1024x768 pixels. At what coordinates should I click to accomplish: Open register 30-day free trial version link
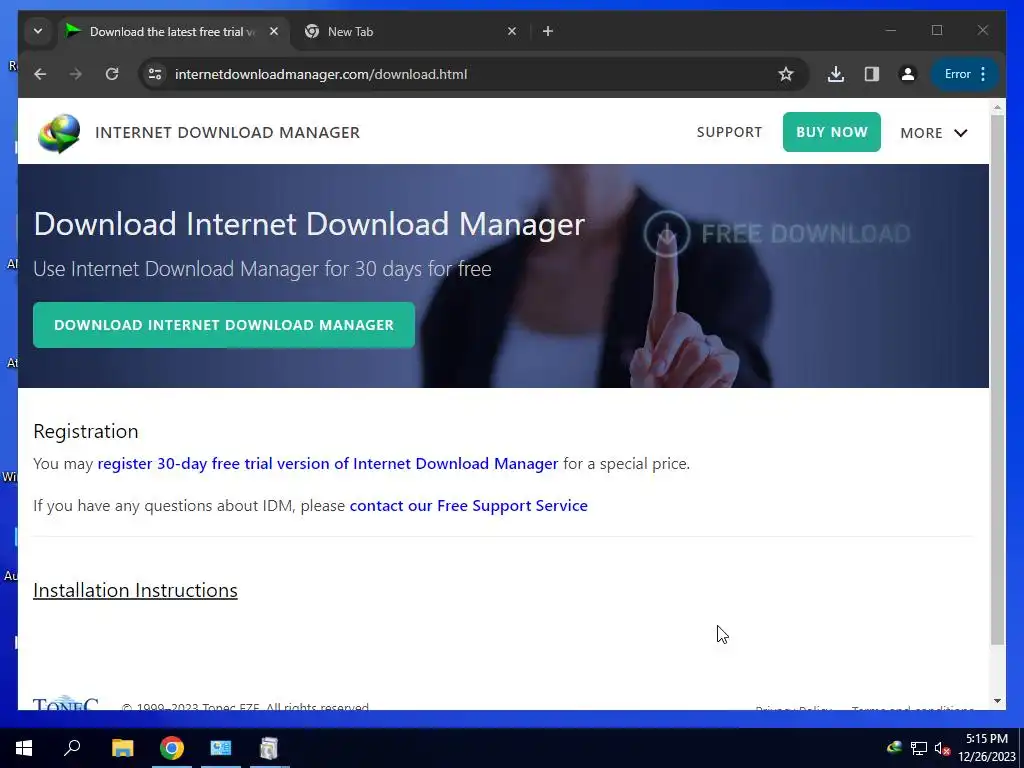click(x=328, y=464)
